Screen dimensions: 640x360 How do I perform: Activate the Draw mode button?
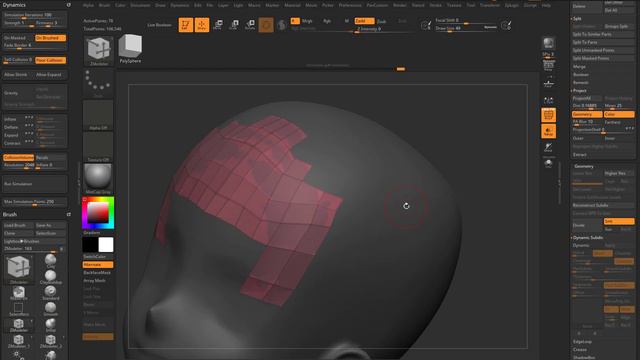[202, 25]
